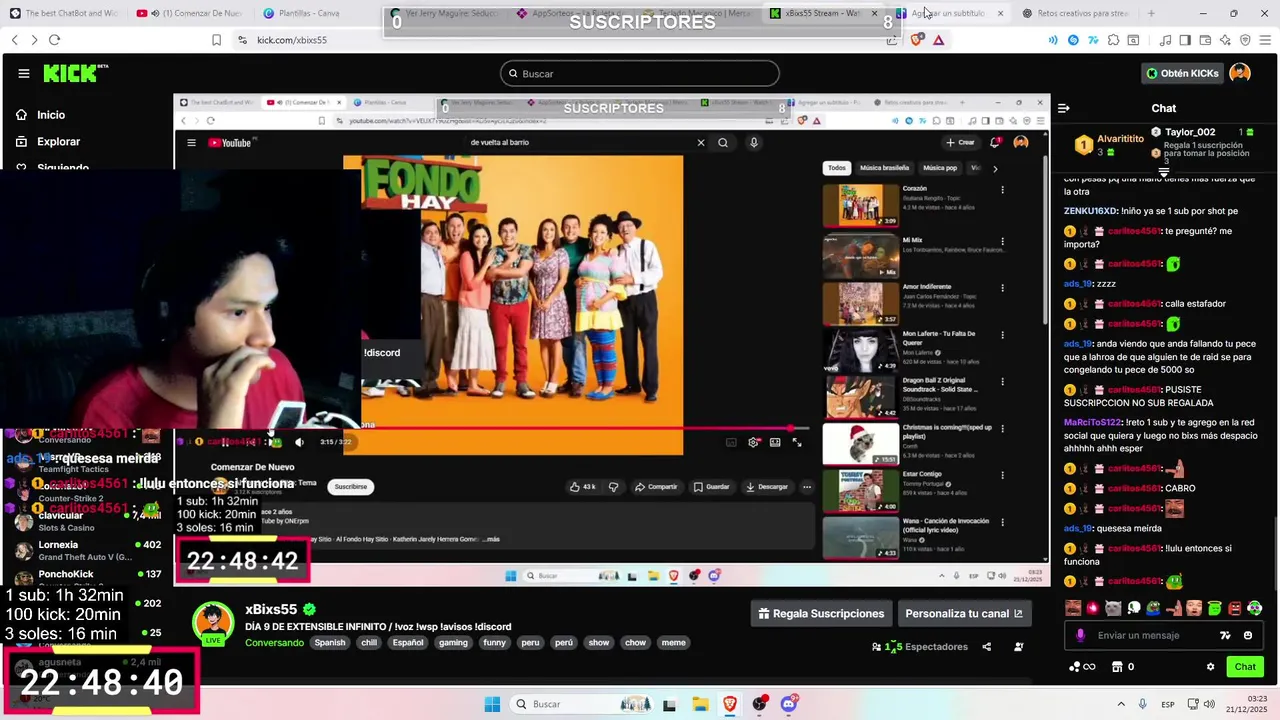Select the Spanish tag
This screenshot has height=720, width=1280.
[330, 643]
